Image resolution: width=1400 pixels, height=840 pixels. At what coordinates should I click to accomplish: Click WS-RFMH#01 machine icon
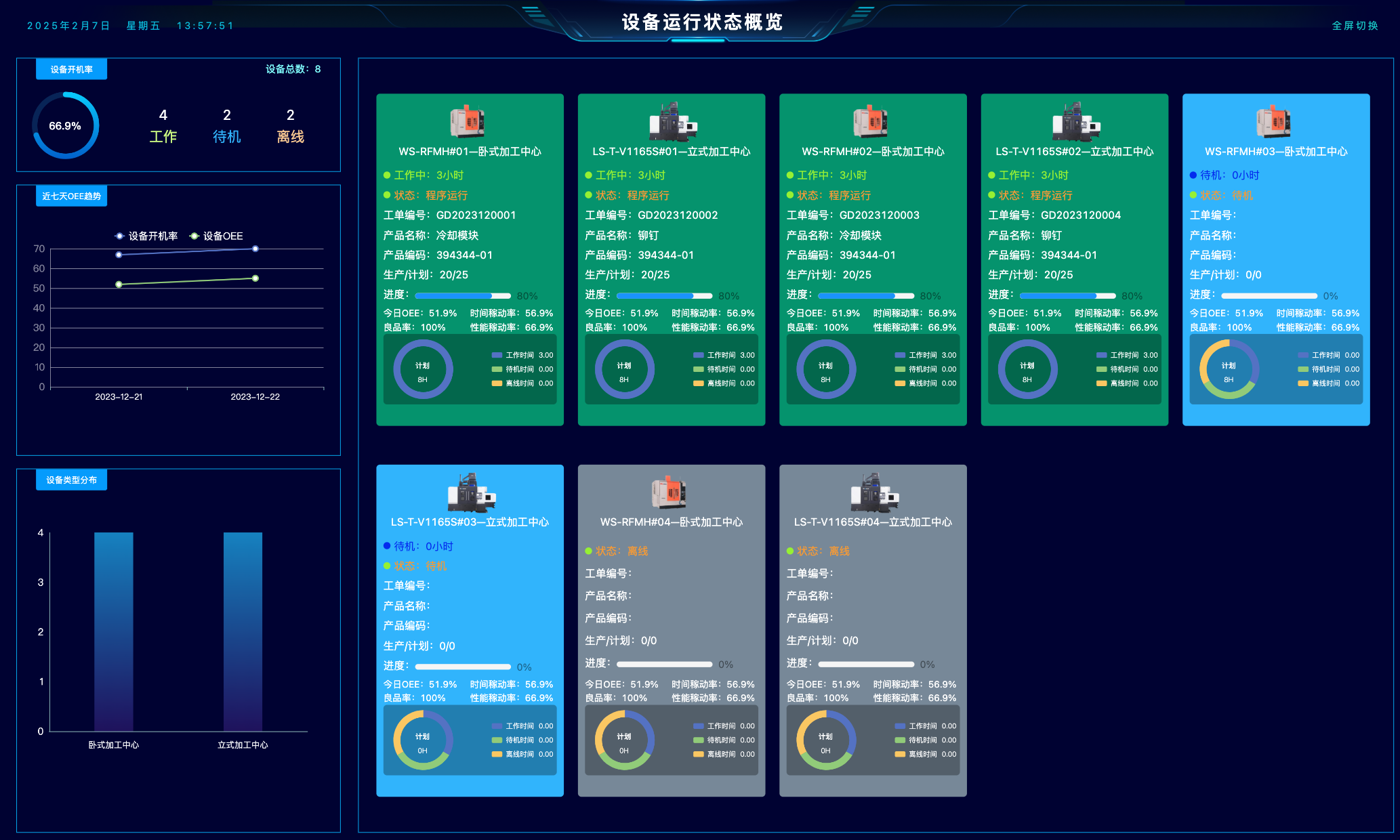[x=468, y=121]
